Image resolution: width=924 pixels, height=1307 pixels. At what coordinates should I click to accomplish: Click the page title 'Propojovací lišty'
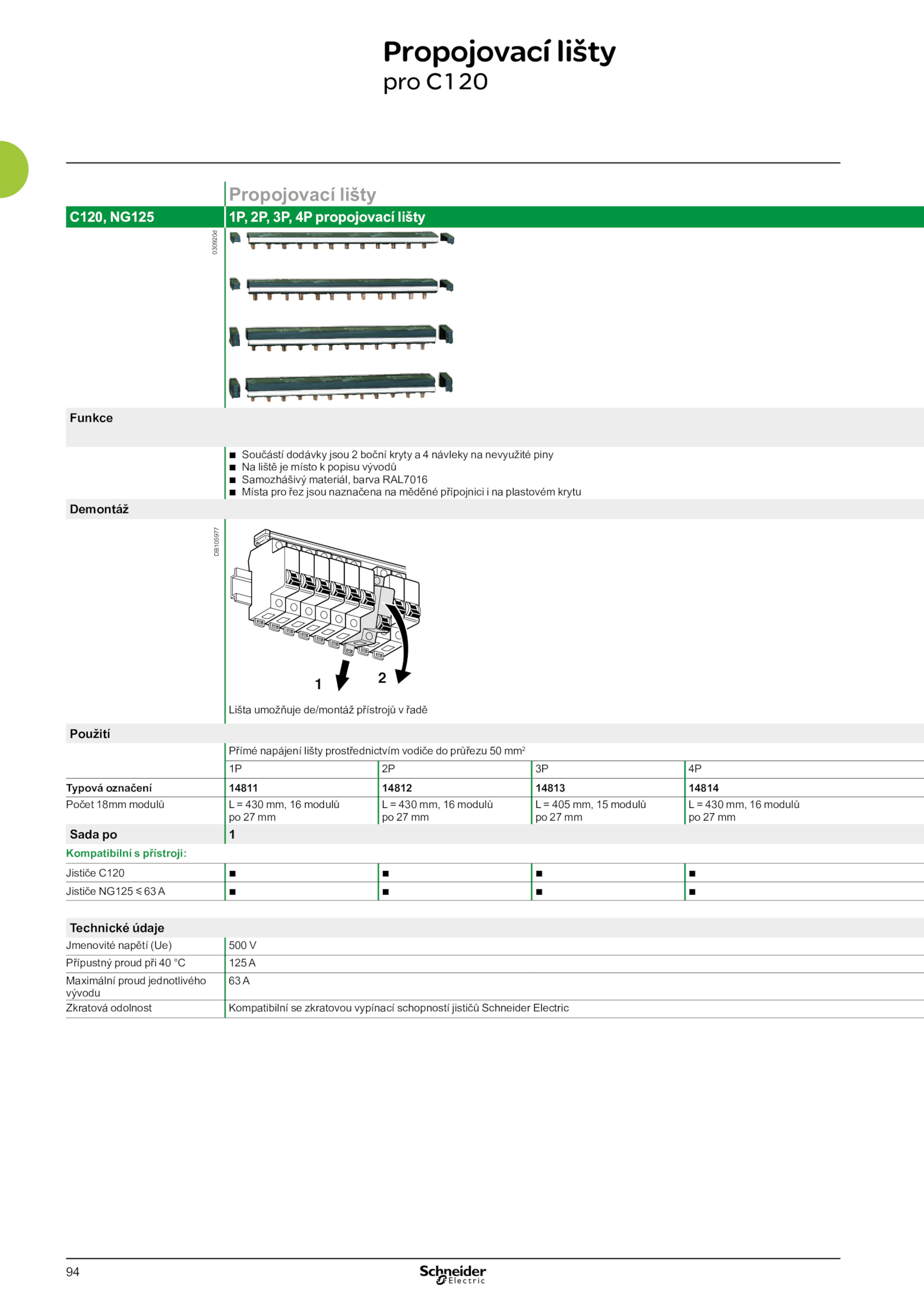tap(500, 53)
